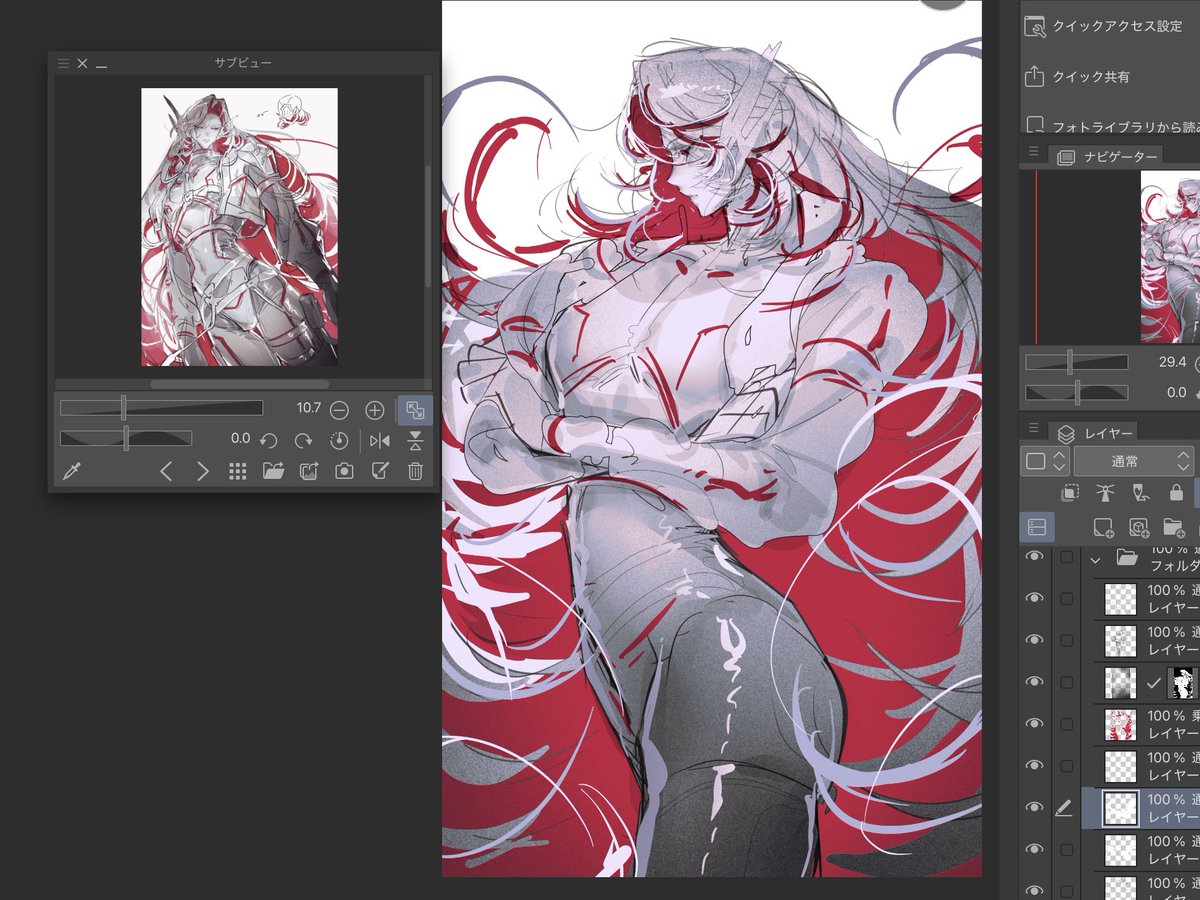Click the Sub View rotation value 0.0

click(x=240, y=438)
